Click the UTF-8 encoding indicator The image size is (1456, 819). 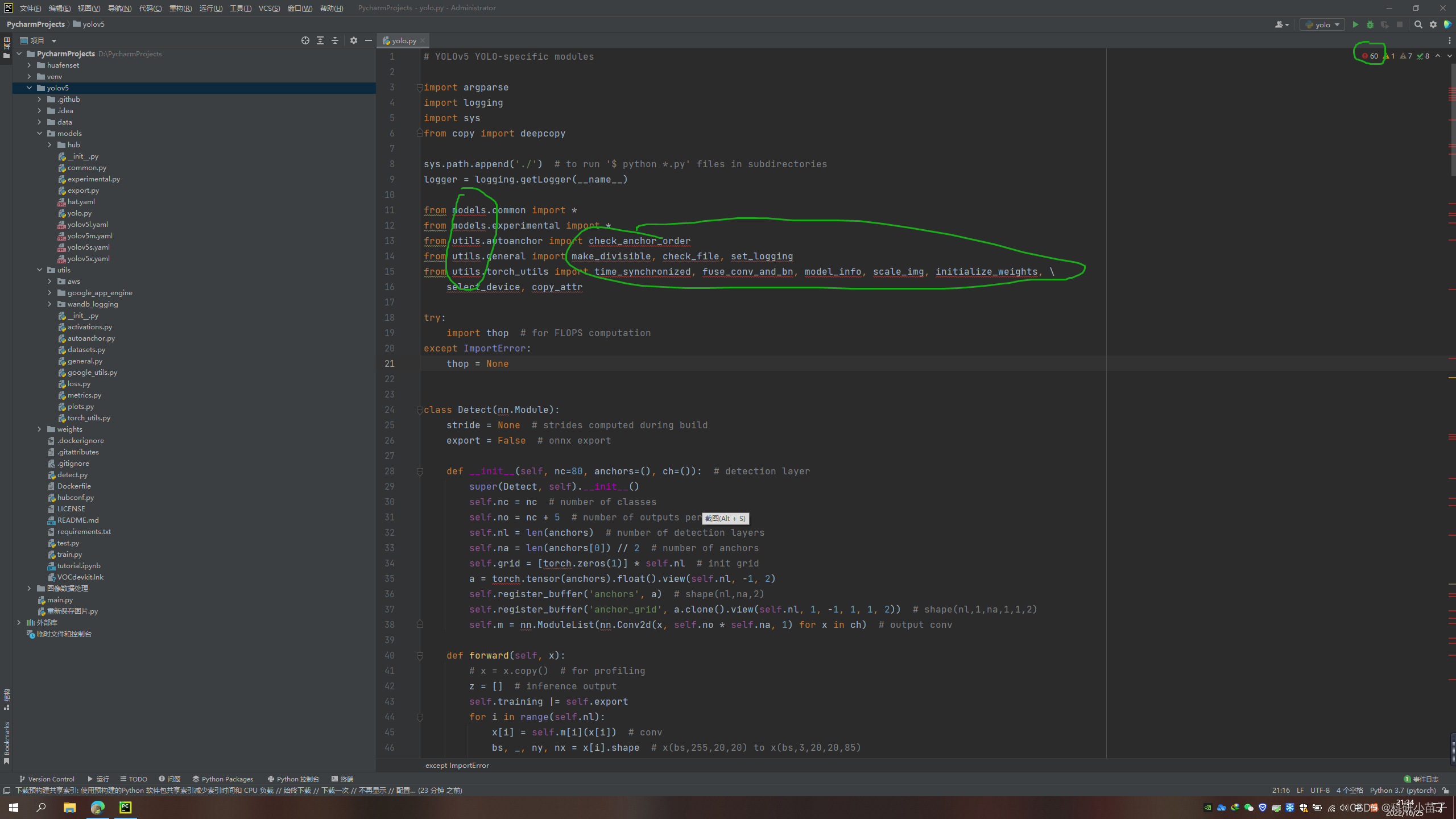click(x=1320, y=791)
